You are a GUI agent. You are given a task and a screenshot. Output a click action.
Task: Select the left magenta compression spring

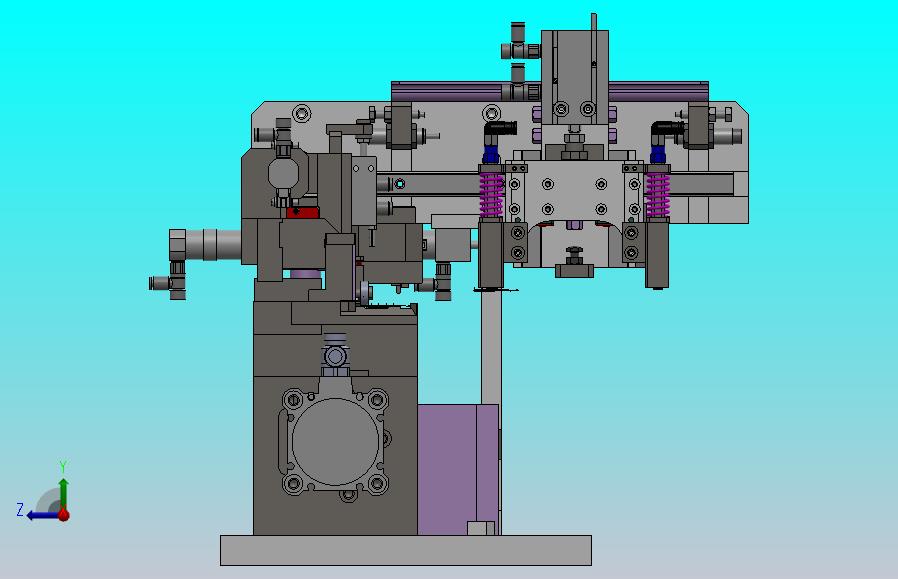pyautogui.click(x=491, y=195)
